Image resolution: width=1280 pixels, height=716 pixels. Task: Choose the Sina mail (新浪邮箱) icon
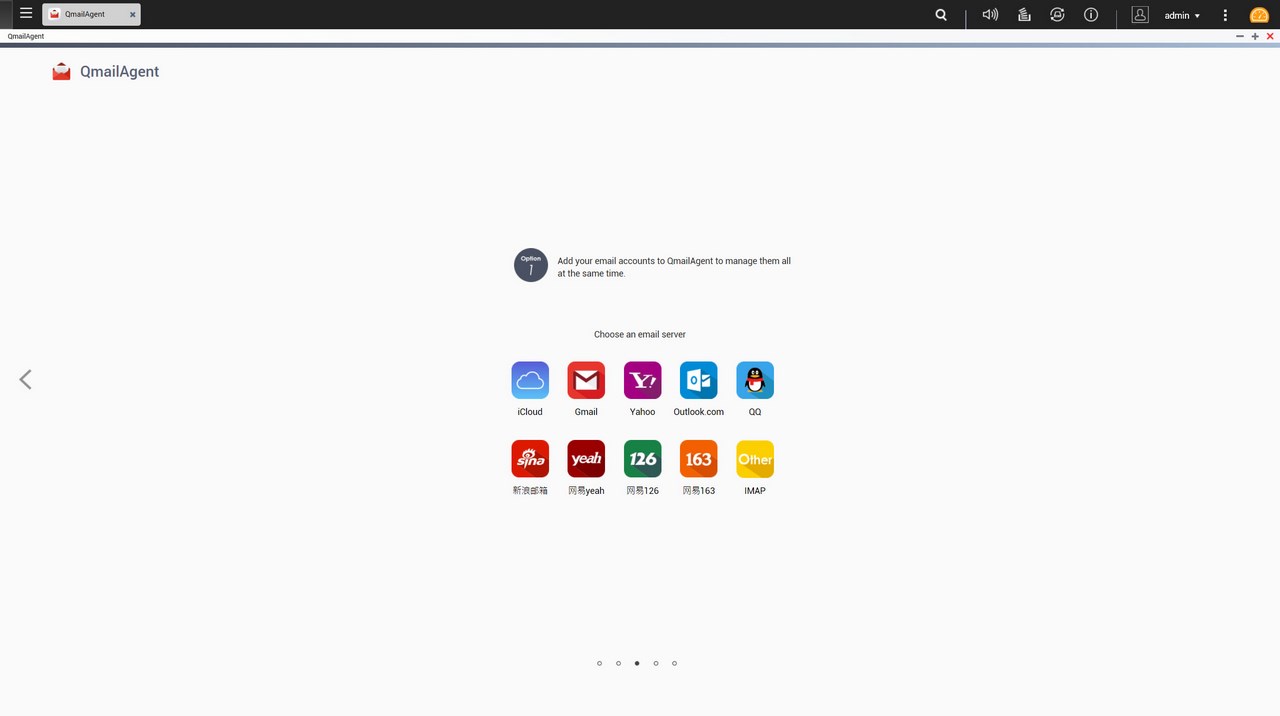click(530, 459)
